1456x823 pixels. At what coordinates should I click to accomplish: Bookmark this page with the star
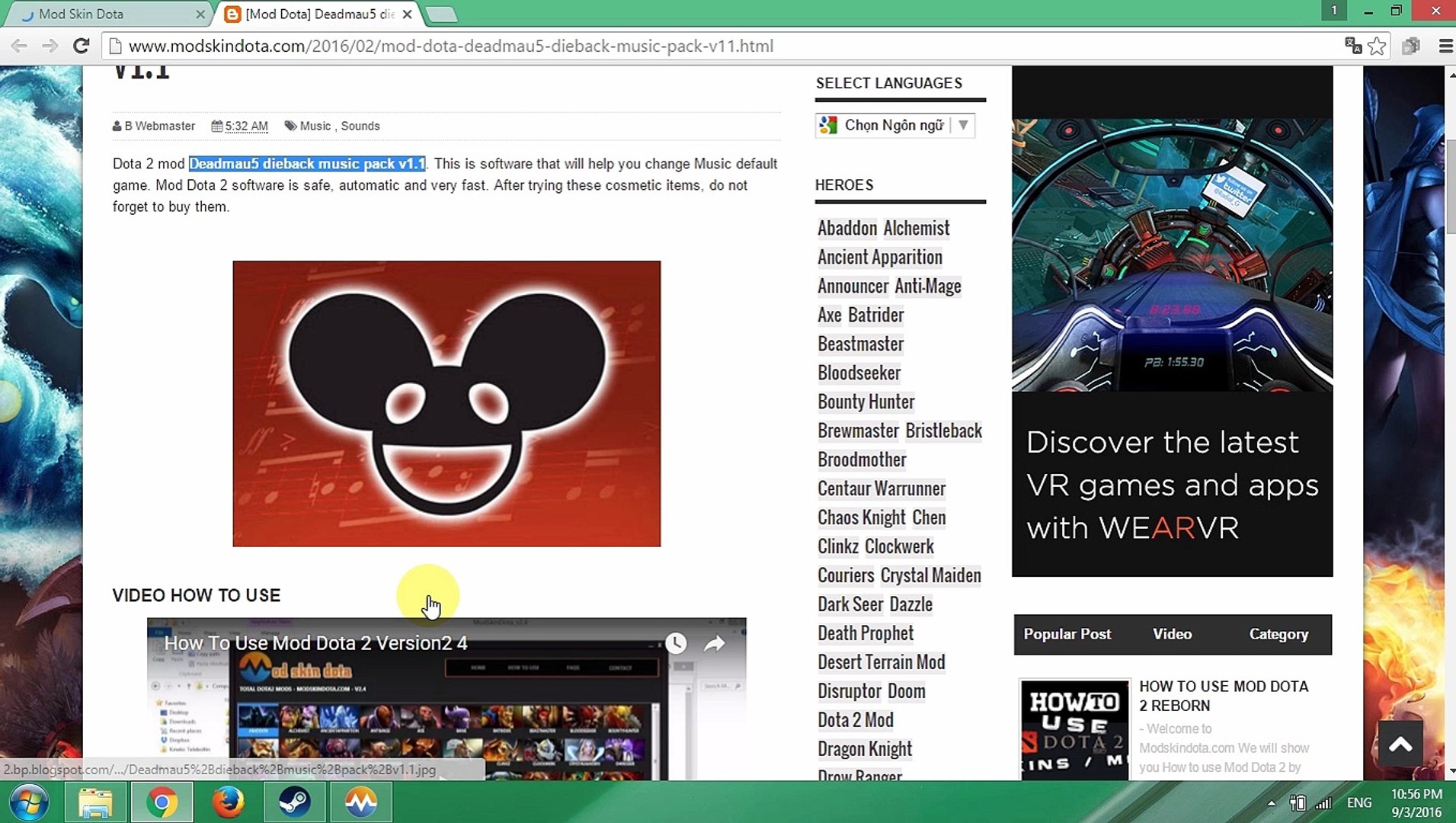(x=1377, y=46)
